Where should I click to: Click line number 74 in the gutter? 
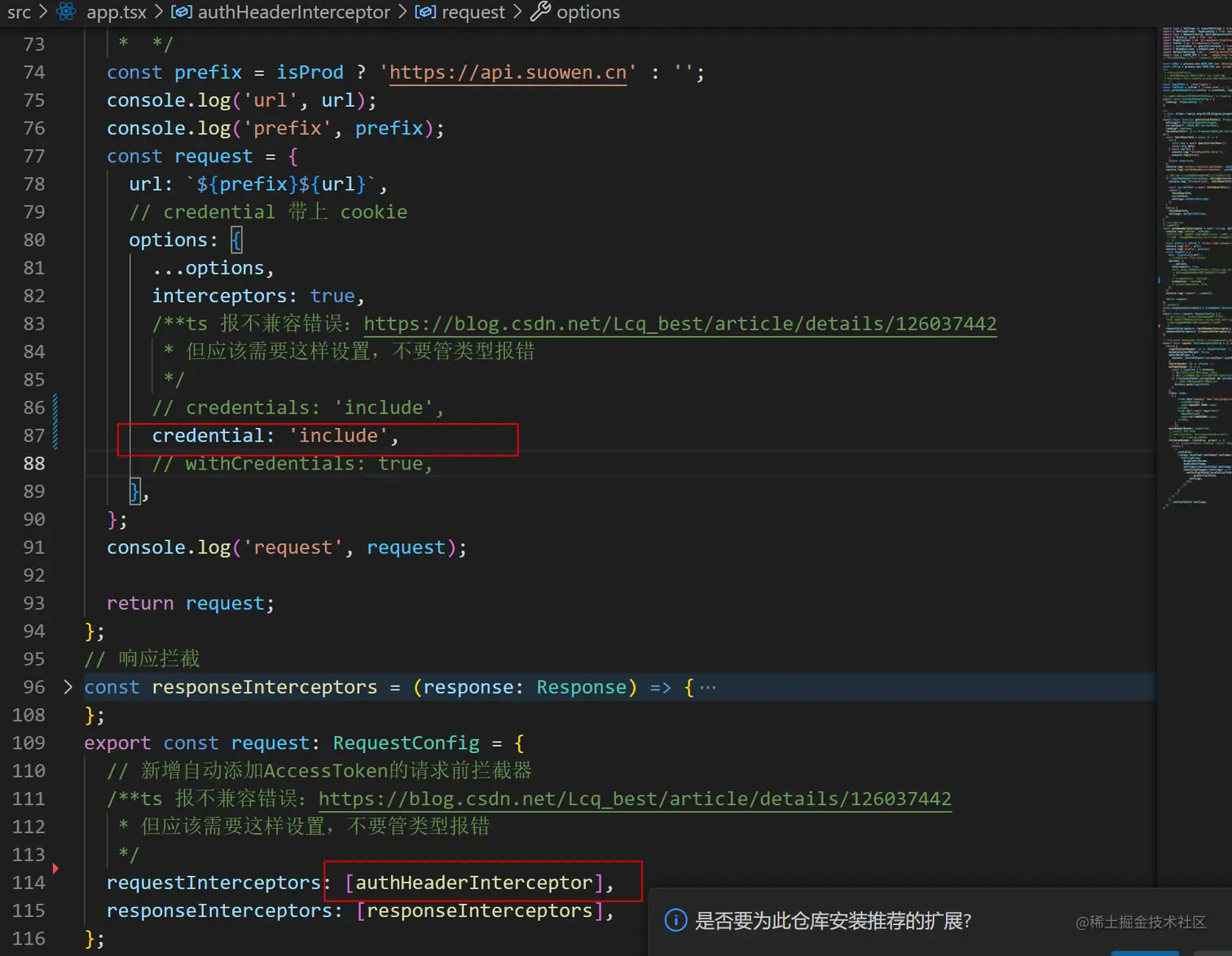tap(34, 73)
